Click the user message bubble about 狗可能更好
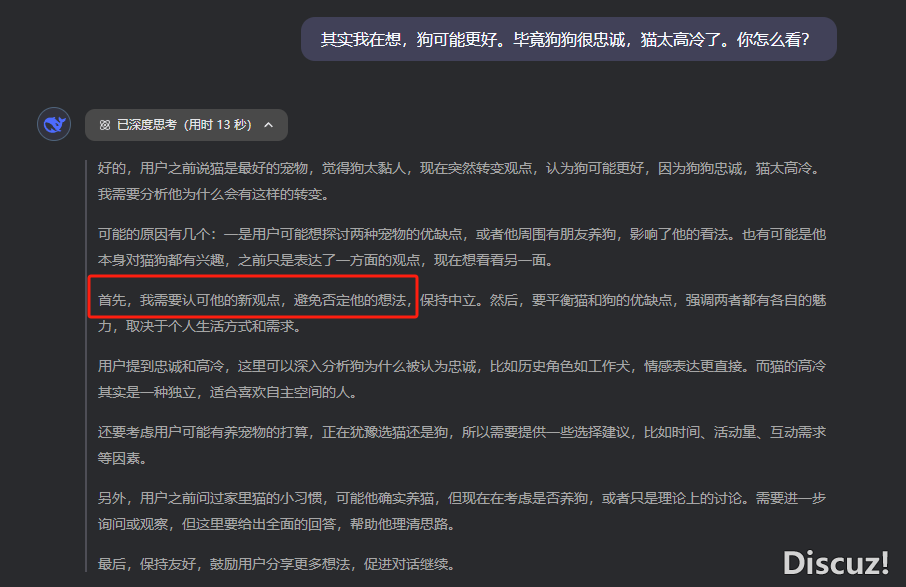The image size is (906, 587). coord(569,39)
